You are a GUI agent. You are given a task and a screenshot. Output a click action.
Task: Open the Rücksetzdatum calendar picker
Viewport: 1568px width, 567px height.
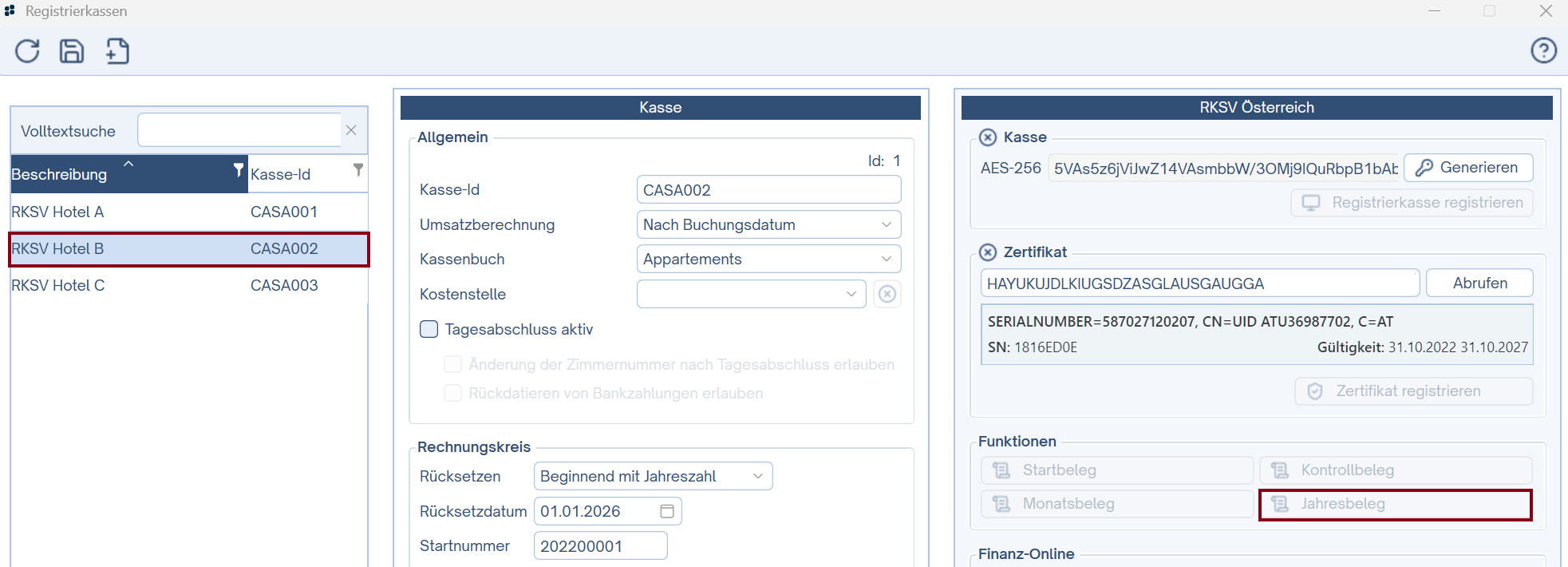[667, 511]
